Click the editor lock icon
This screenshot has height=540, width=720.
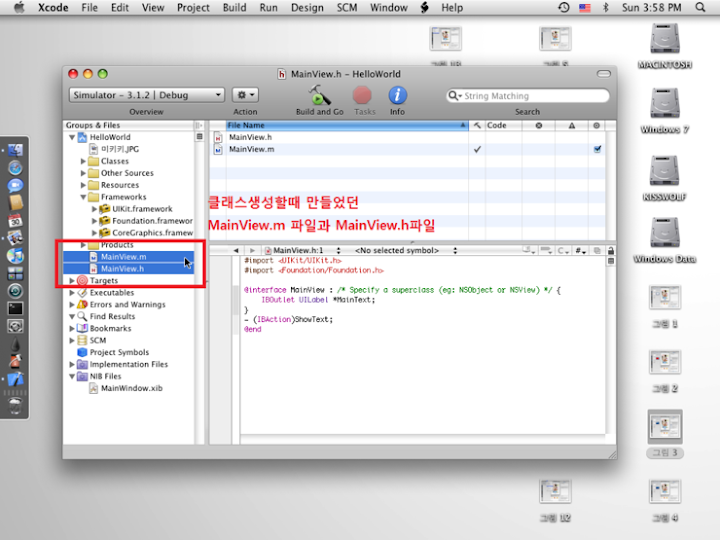(x=611, y=251)
